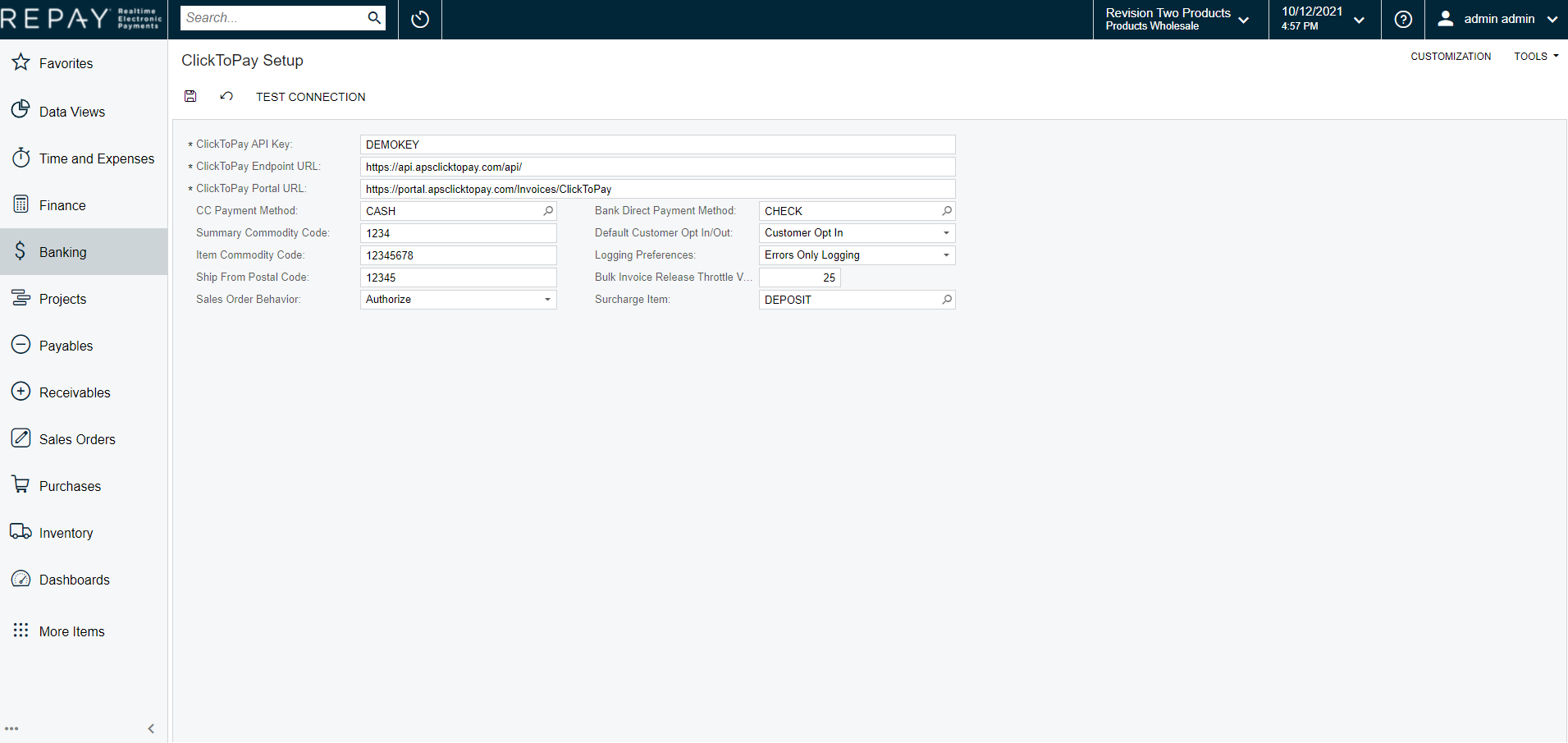Collapse the left navigation sidebar
The image size is (1568, 743).
151,728
